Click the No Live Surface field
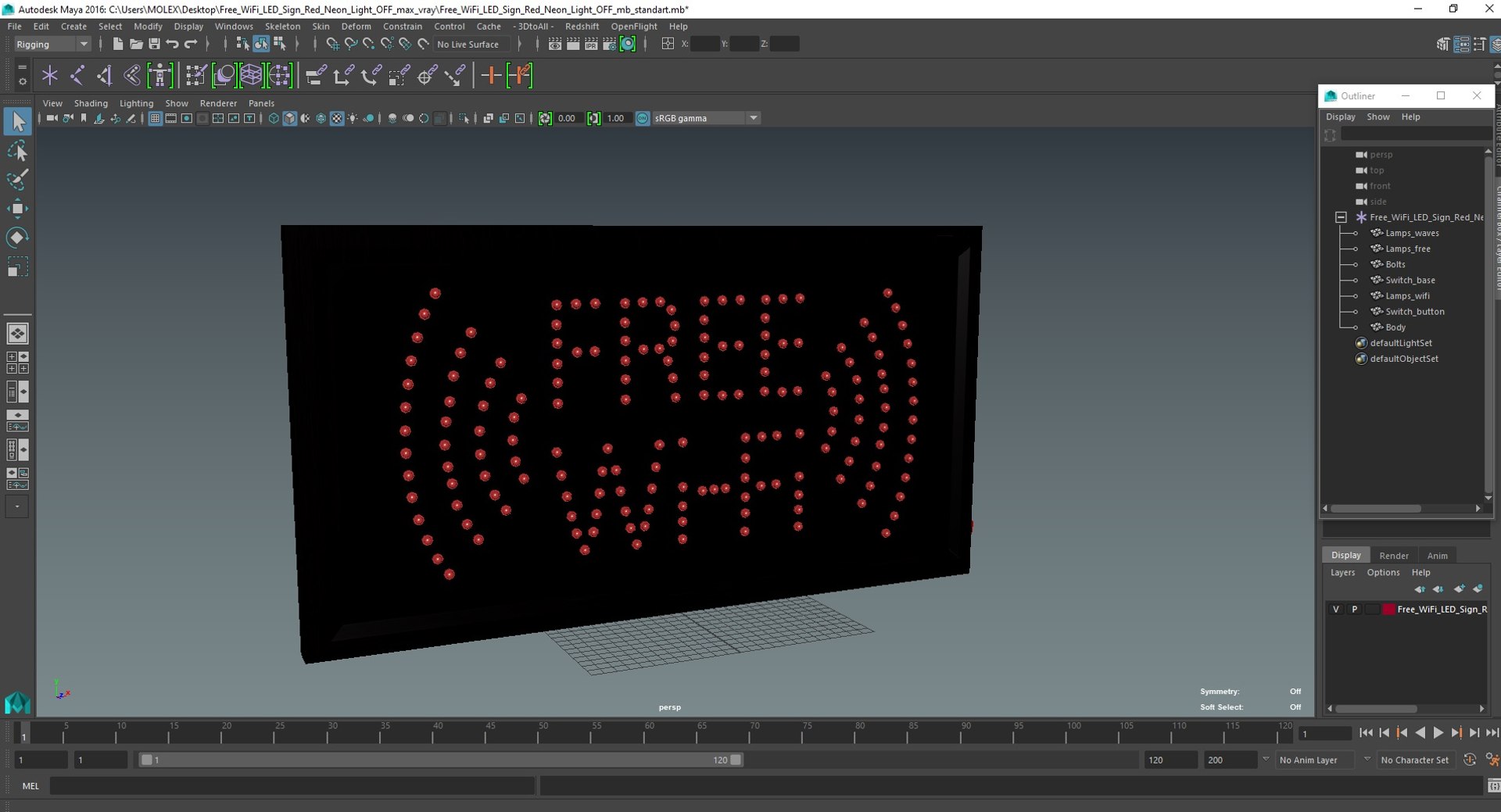Viewport: 1501px width, 812px height. [x=472, y=44]
